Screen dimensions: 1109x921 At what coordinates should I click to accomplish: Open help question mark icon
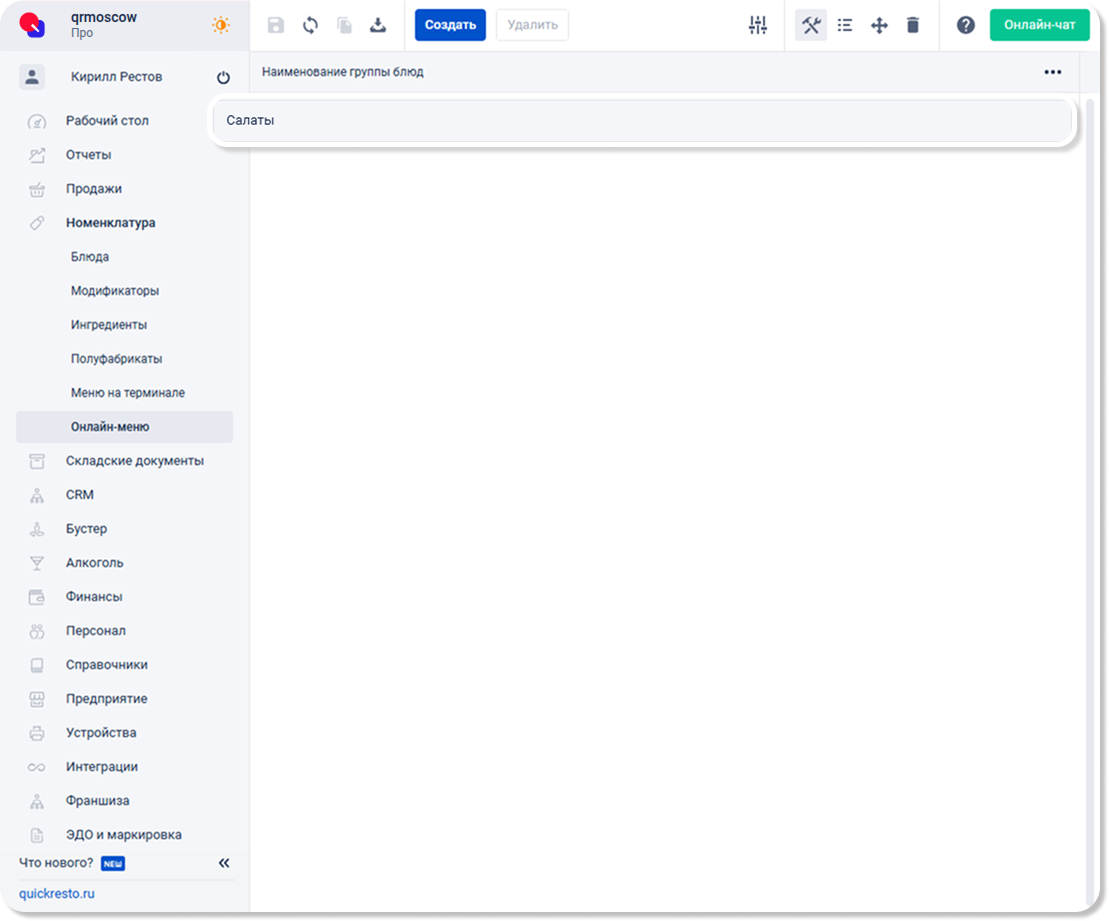[965, 25]
